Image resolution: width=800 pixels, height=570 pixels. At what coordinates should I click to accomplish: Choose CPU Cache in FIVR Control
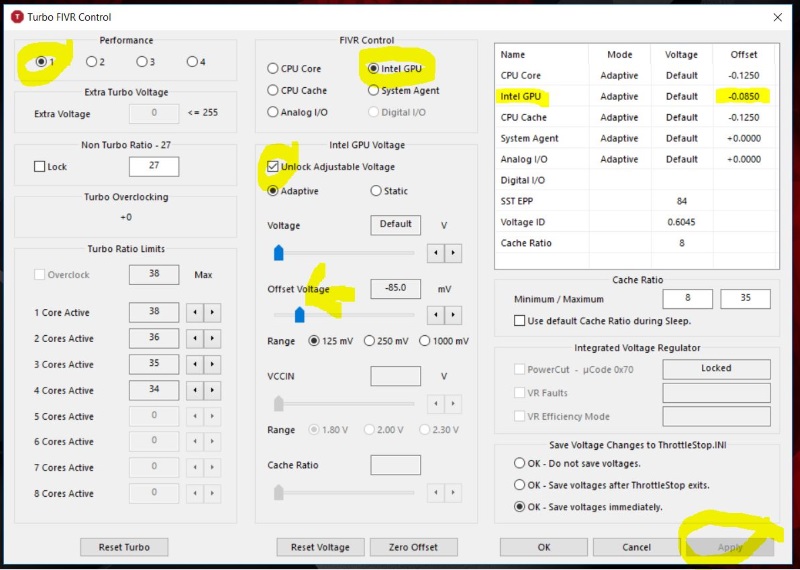[272, 90]
